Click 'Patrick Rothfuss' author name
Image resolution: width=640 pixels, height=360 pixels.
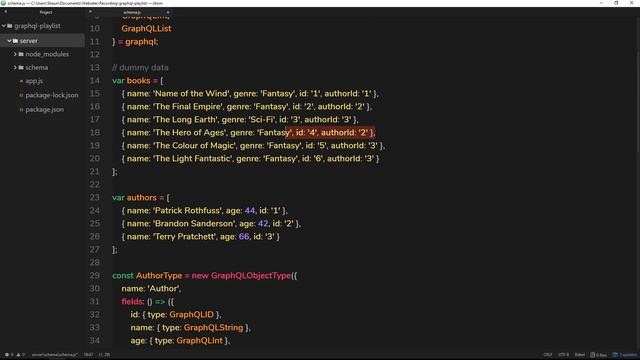(188, 211)
